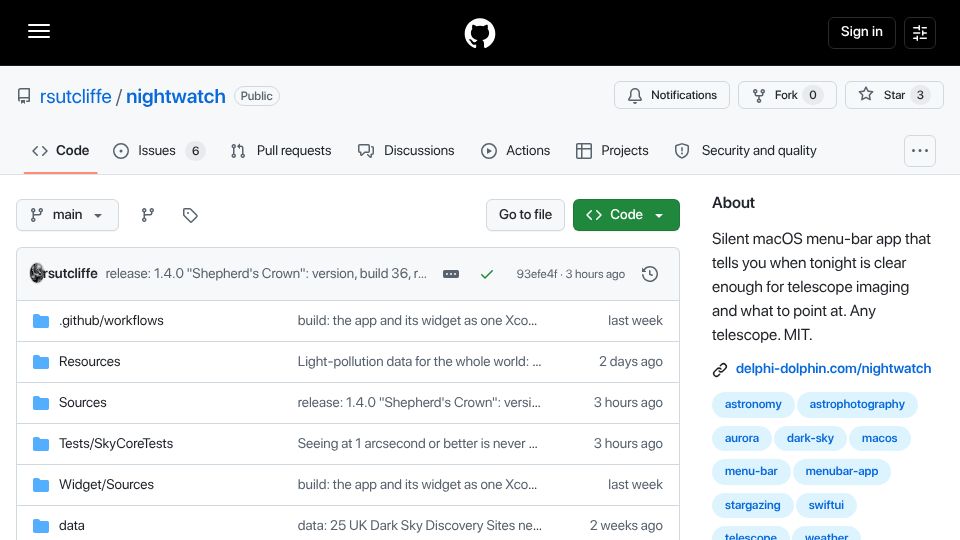Open the Tests/SkyCoreTests folder
Viewport: 960px width, 540px height.
116,444
